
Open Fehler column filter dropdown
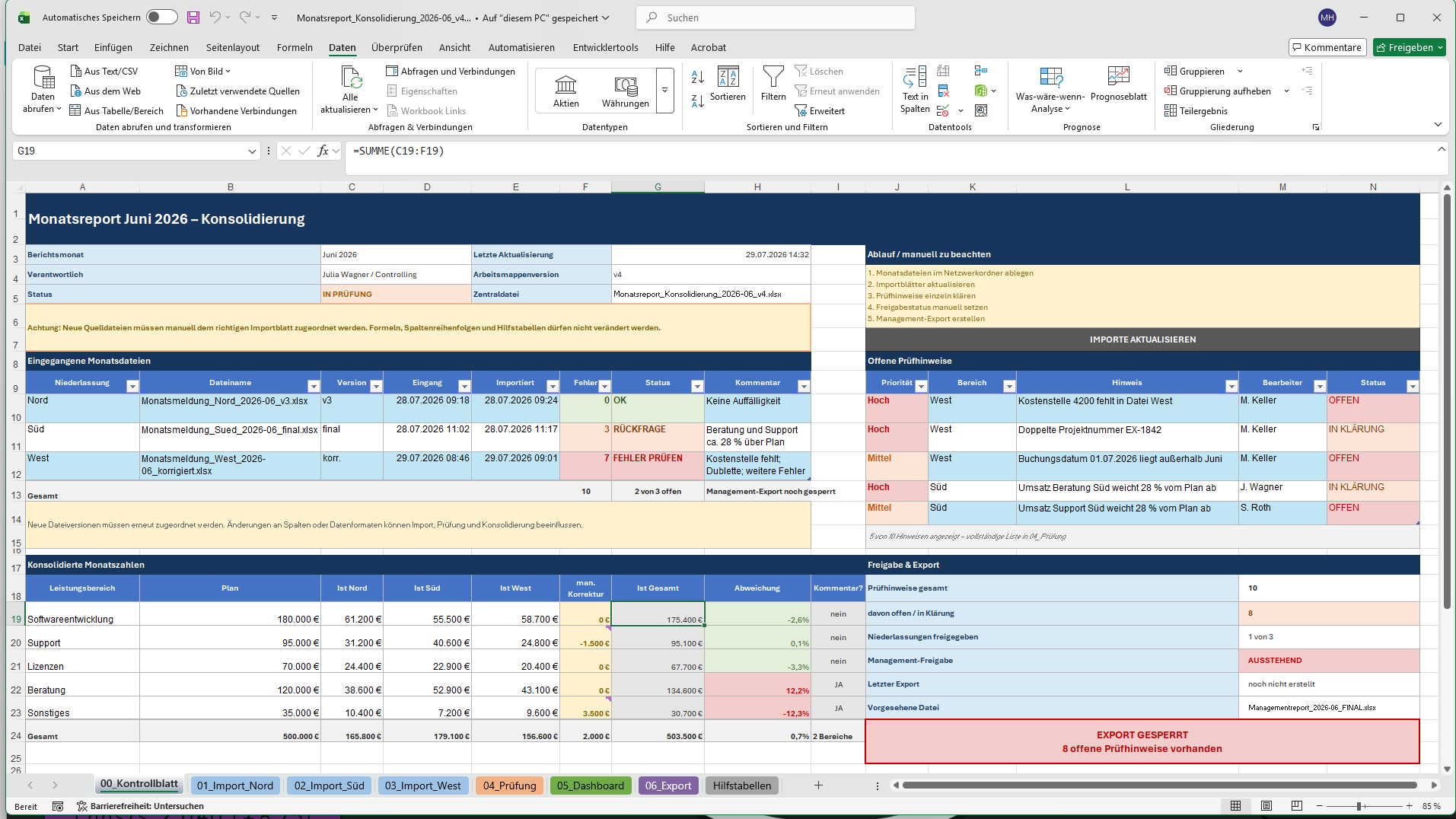605,387
